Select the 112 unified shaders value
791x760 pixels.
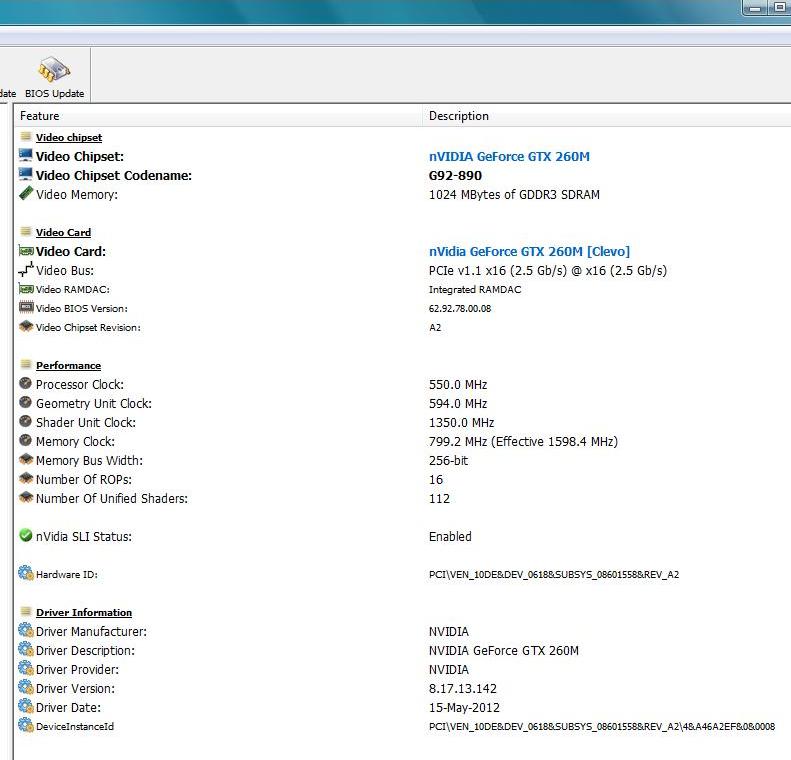pos(439,499)
